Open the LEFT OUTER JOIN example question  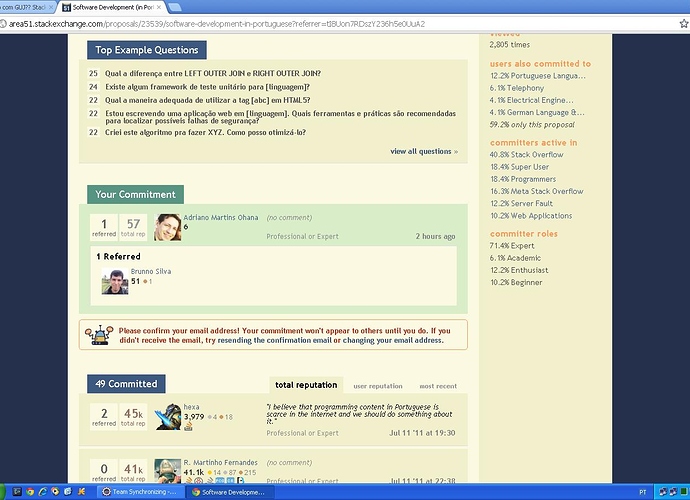[213, 74]
